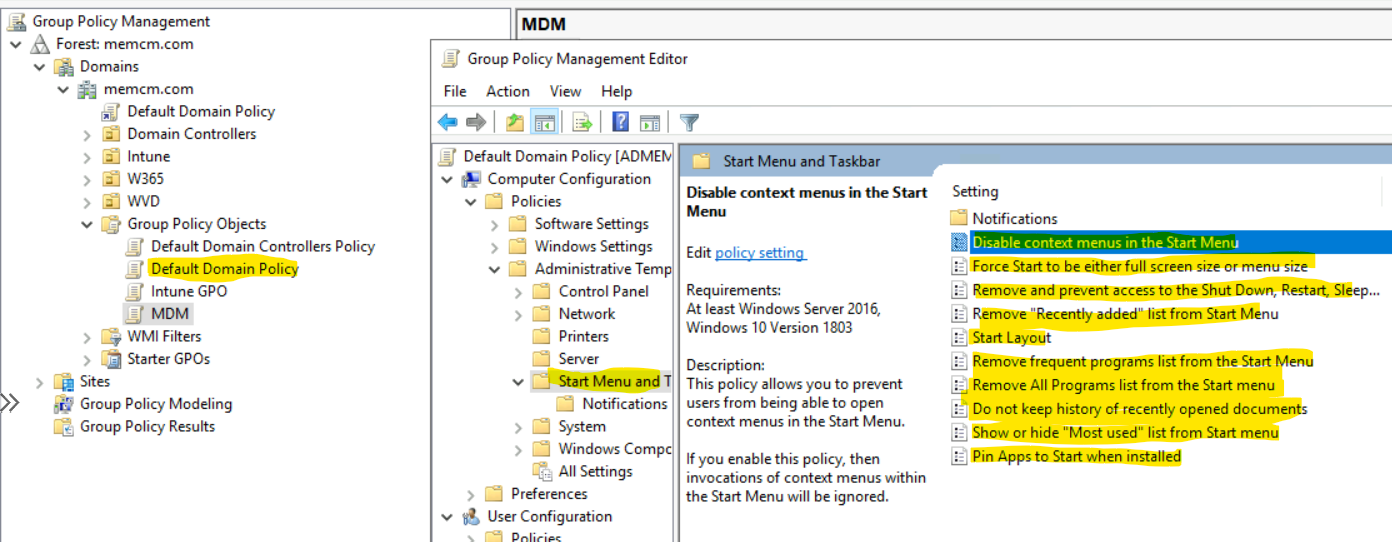
Task: Click the User Configuration node icon
Action: coord(471,517)
